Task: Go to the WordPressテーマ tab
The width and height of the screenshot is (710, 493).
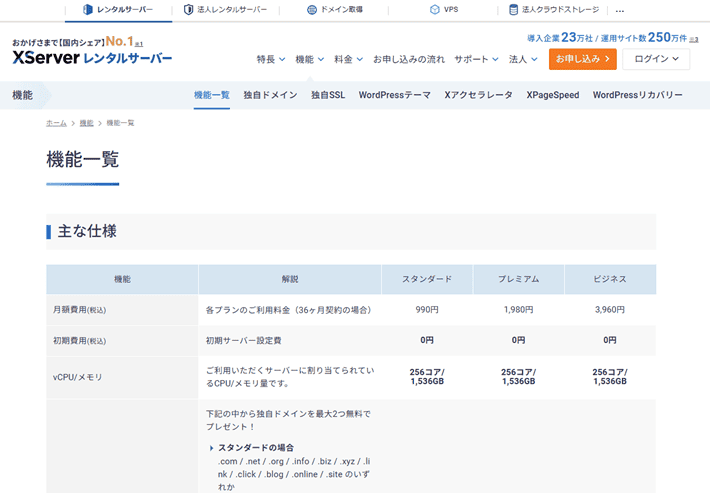Action: click(394, 95)
